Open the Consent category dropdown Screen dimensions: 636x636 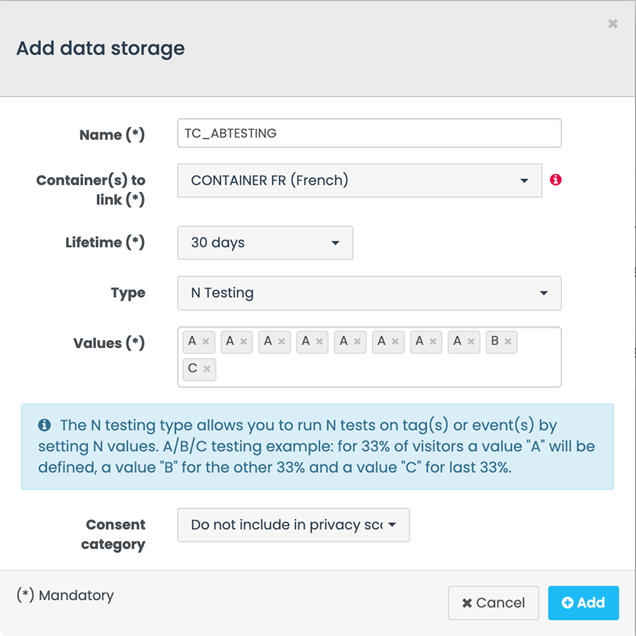point(293,525)
